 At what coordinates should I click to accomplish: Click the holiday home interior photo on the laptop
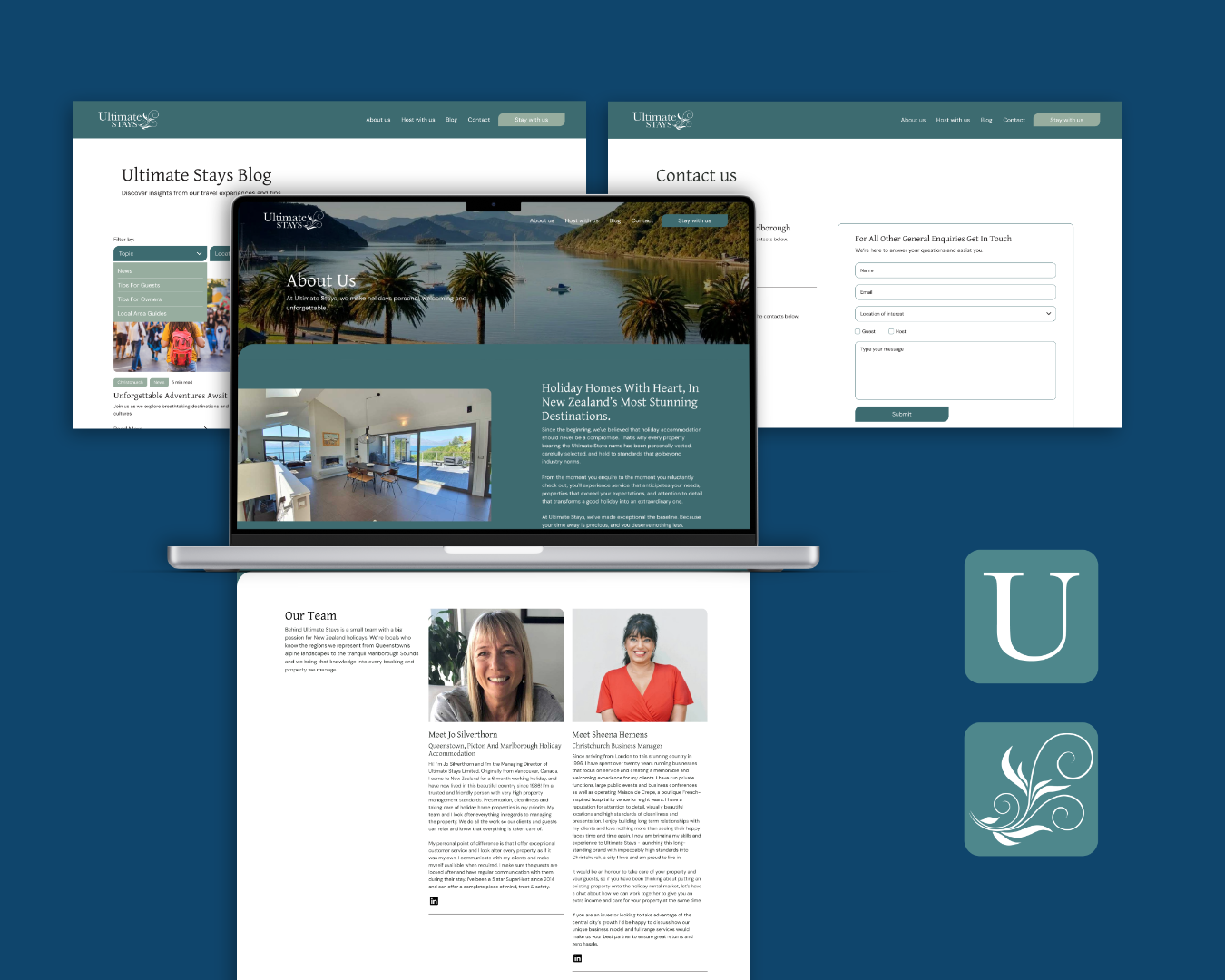(364, 456)
